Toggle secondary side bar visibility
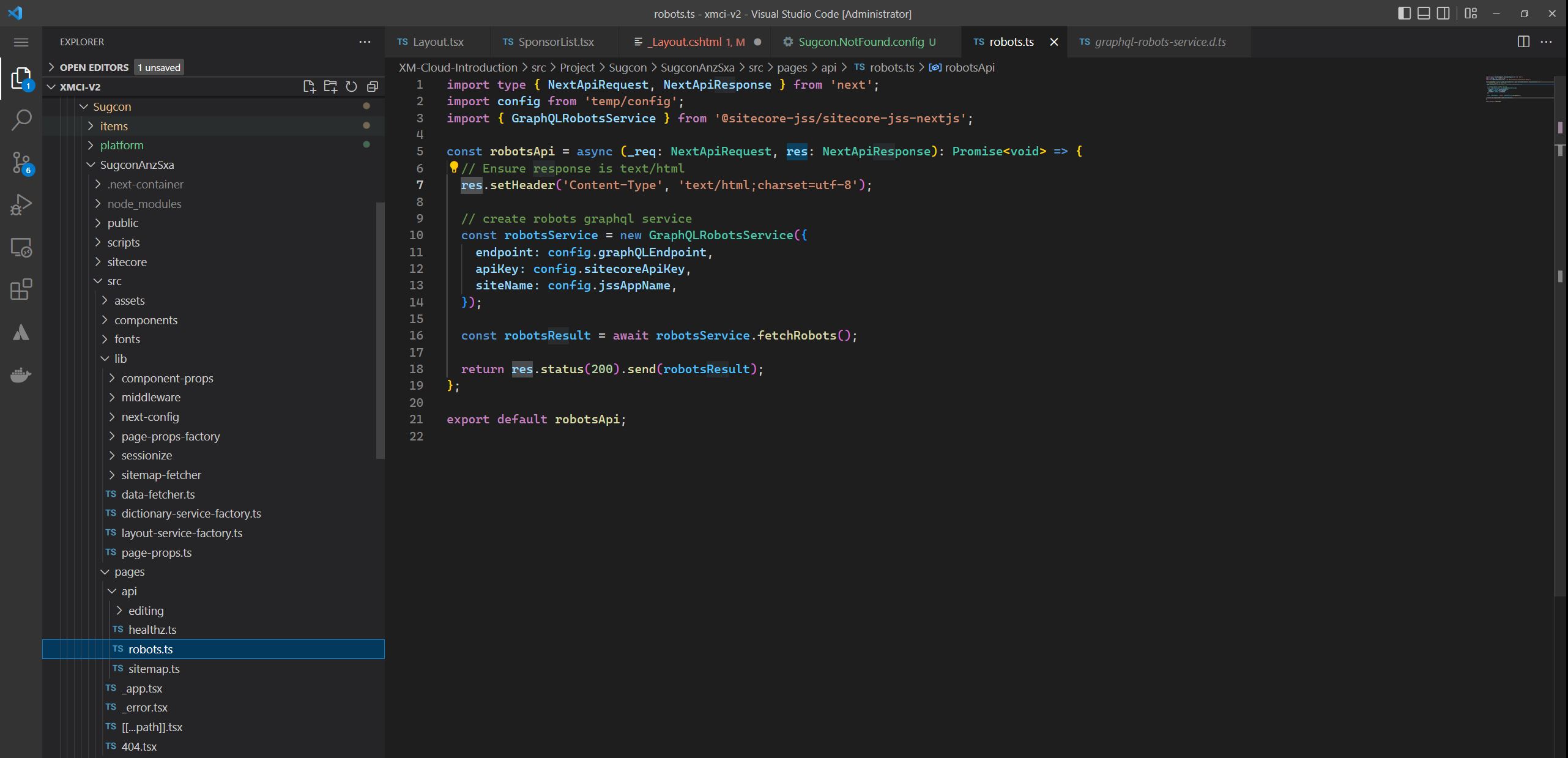Screen dimensions: 1568x758 pyautogui.click(x=1443, y=13)
